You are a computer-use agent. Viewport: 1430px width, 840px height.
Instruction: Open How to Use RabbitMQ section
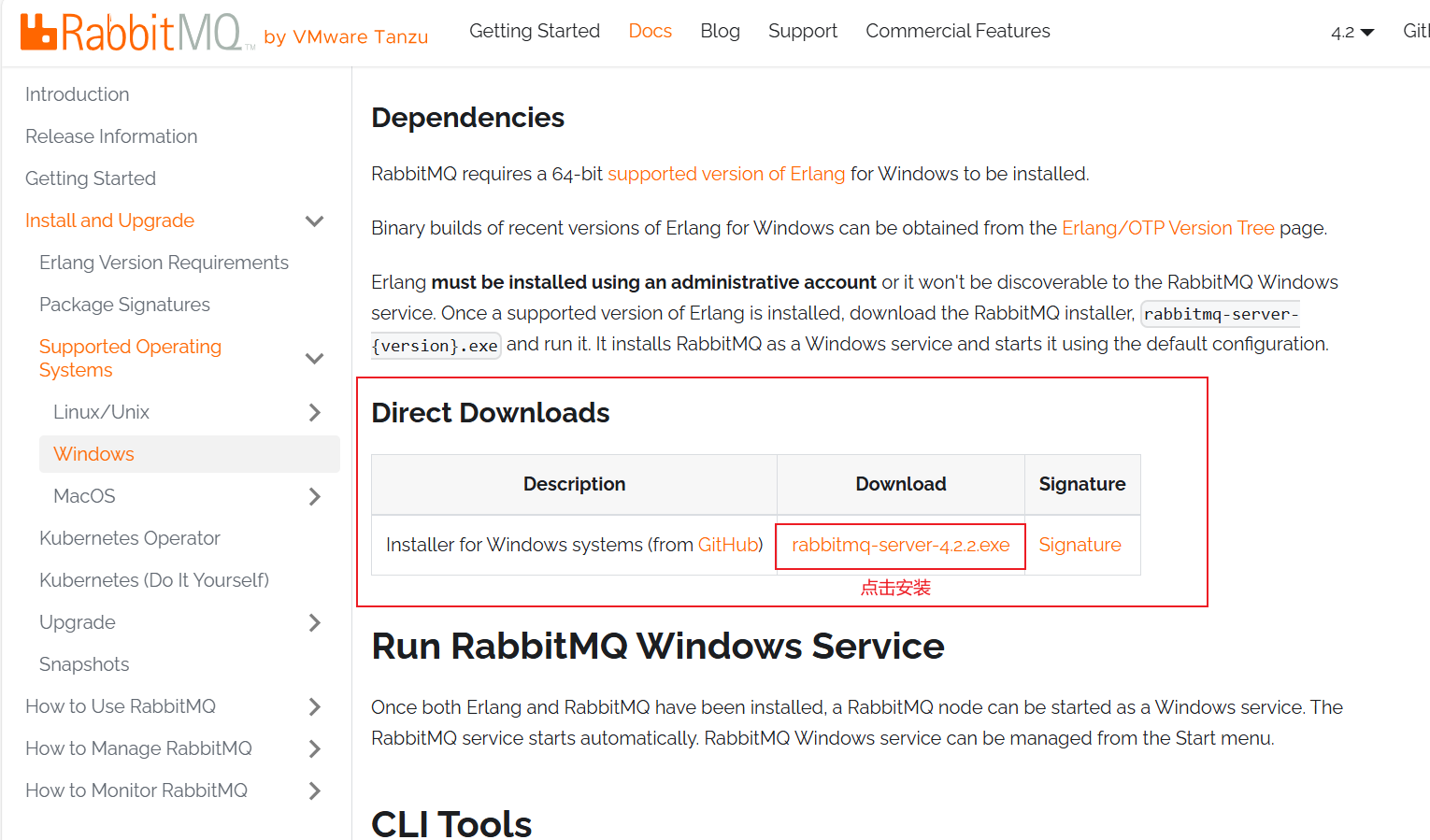(x=121, y=706)
